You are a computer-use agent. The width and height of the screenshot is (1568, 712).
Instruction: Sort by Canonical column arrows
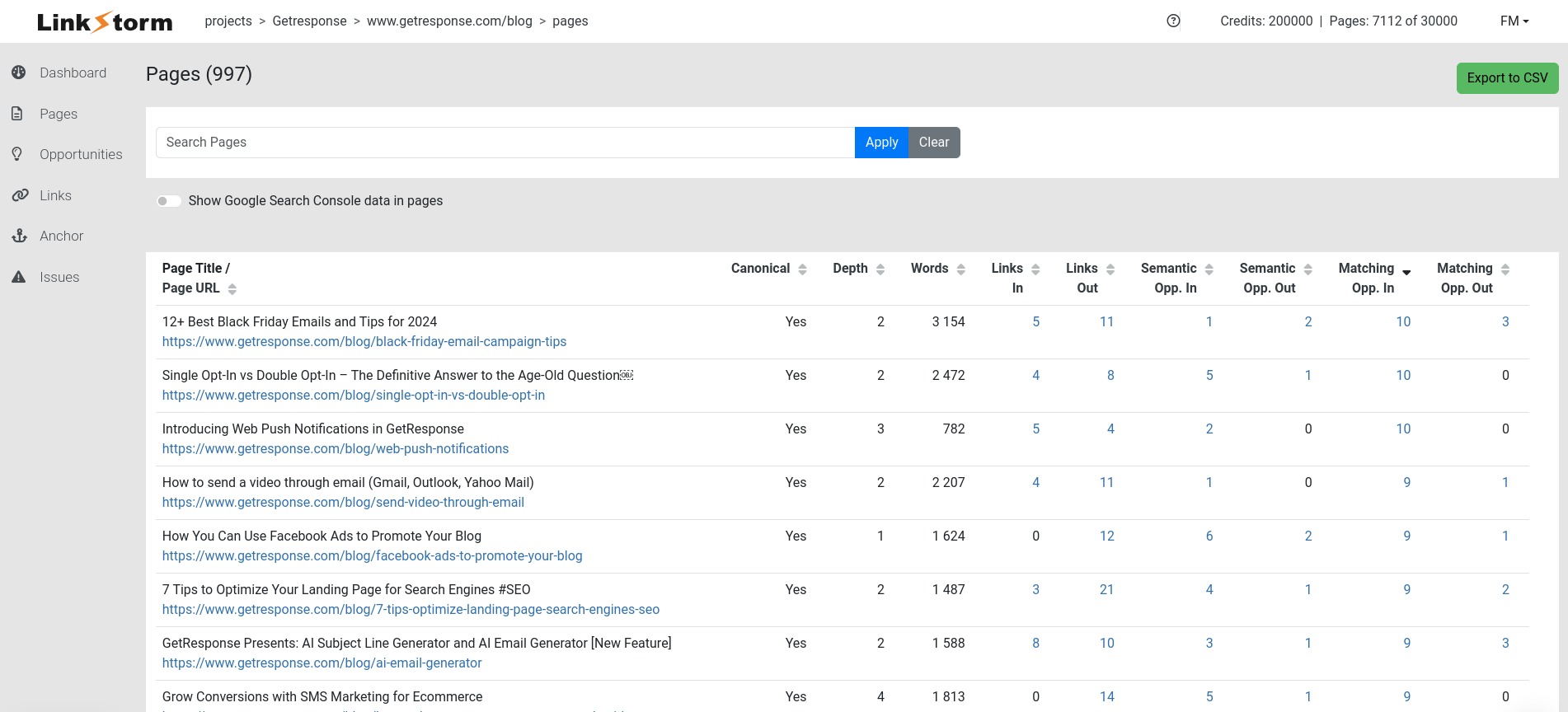(x=802, y=269)
